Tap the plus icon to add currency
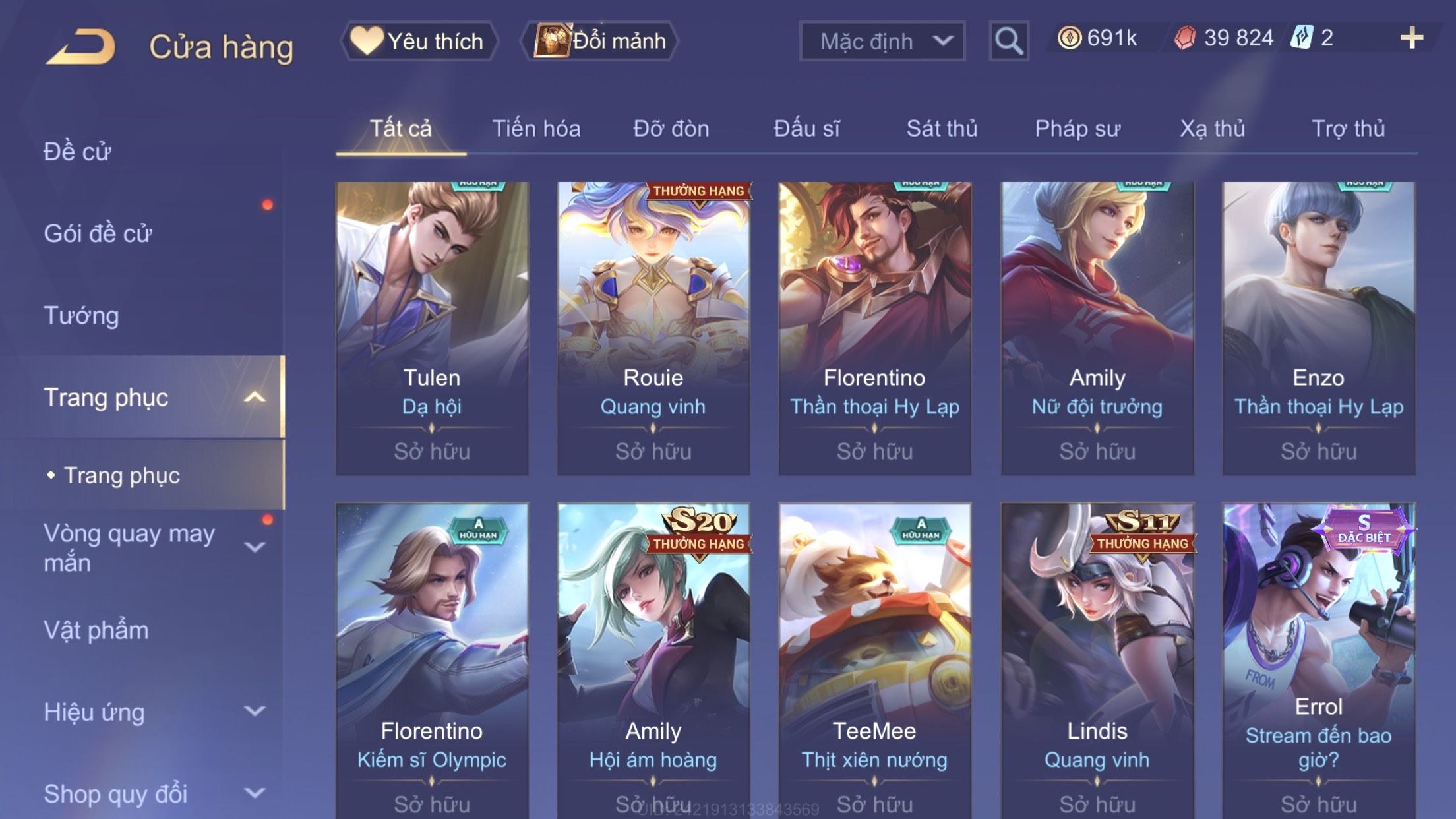 tap(1411, 38)
